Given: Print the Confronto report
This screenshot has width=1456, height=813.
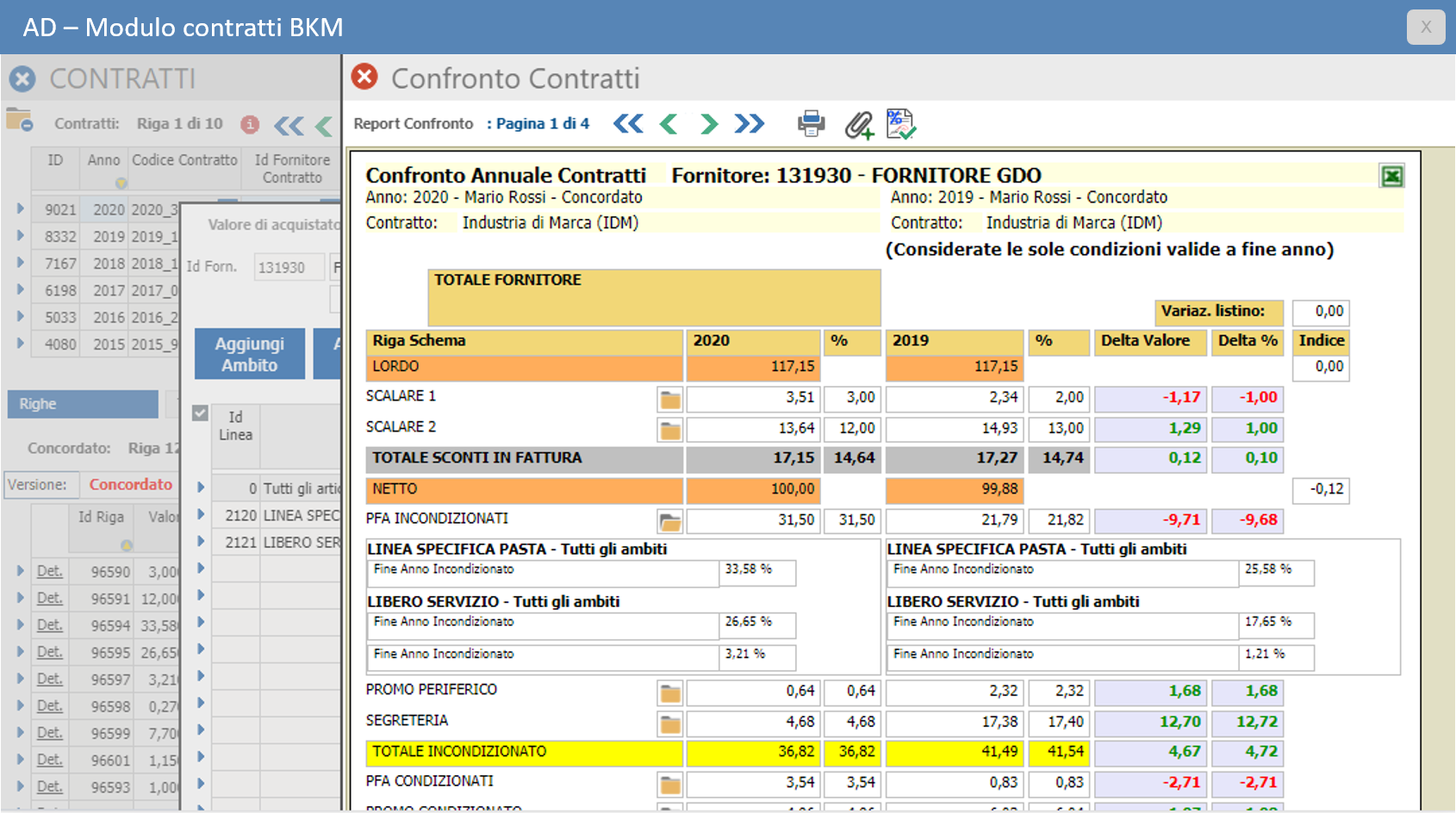Looking at the screenshot, I should tap(811, 124).
